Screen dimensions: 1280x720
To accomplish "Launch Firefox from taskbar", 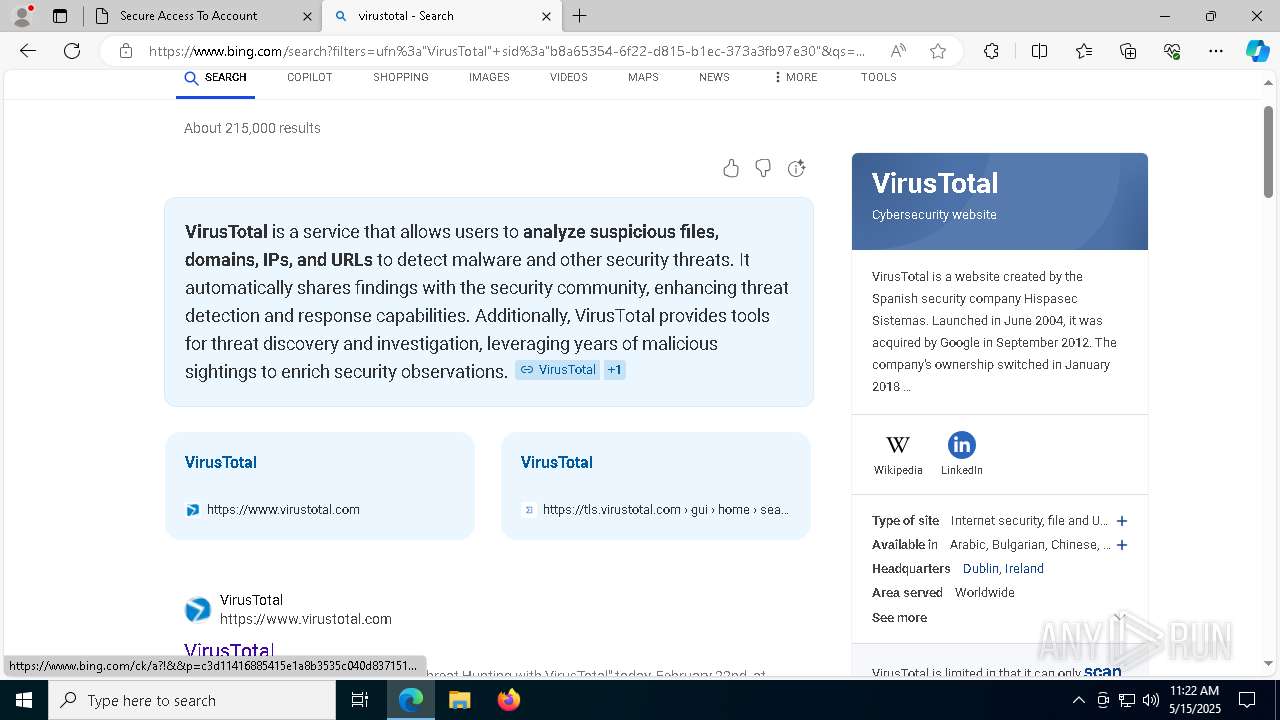I will [508, 700].
